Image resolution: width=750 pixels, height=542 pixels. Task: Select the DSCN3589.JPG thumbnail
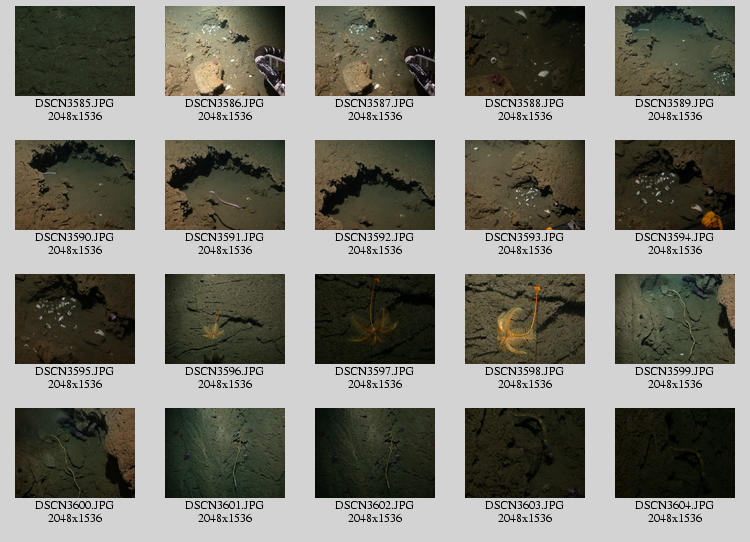coord(675,51)
